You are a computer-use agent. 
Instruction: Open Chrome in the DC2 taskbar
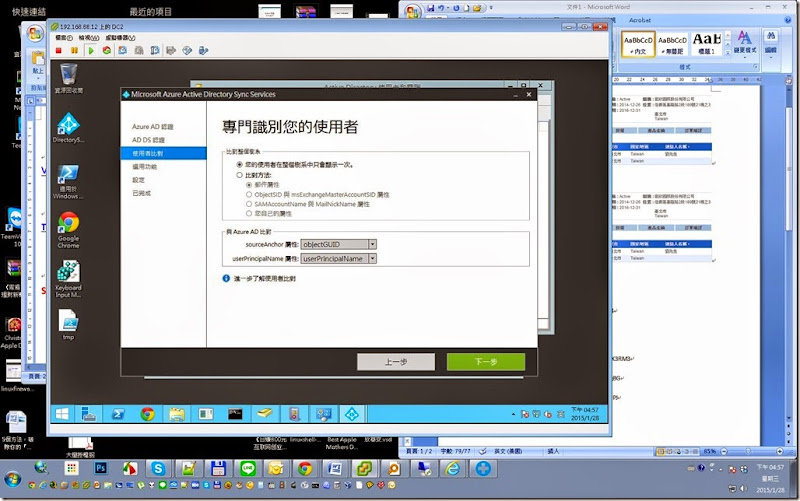click(147, 414)
